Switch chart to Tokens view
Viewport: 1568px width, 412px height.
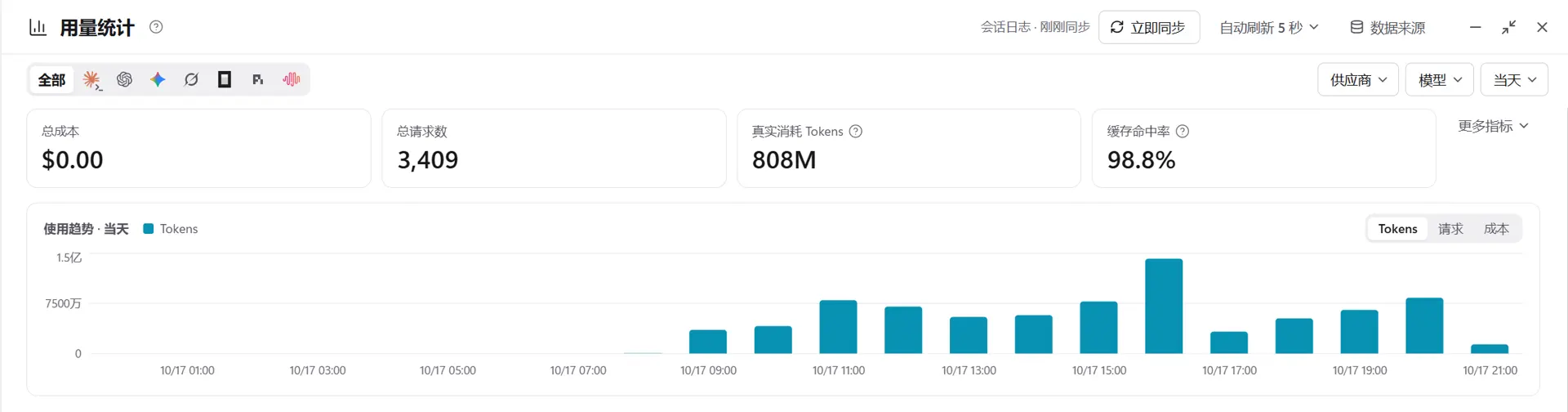click(x=1397, y=229)
